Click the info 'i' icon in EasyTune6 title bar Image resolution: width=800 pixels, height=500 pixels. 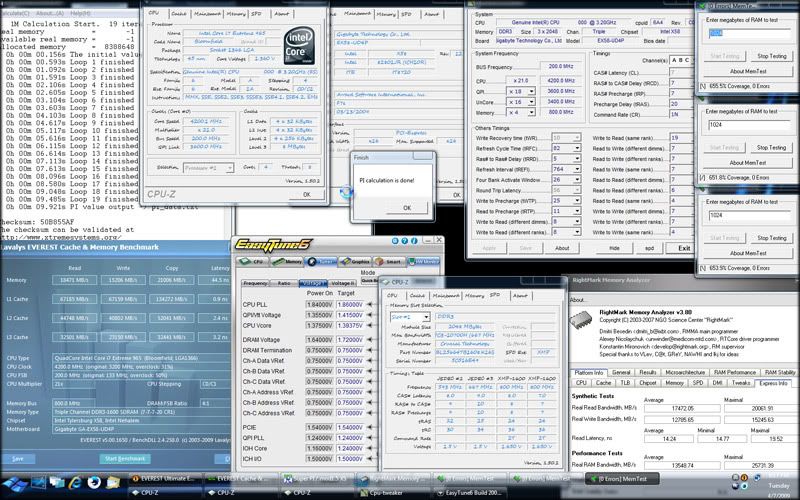coord(414,240)
